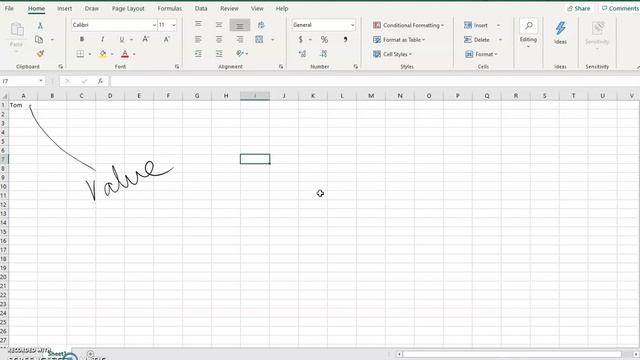Increase font size with larger A
Image resolution: width=640 pixels, height=360 pixels.
pos(146,39)
